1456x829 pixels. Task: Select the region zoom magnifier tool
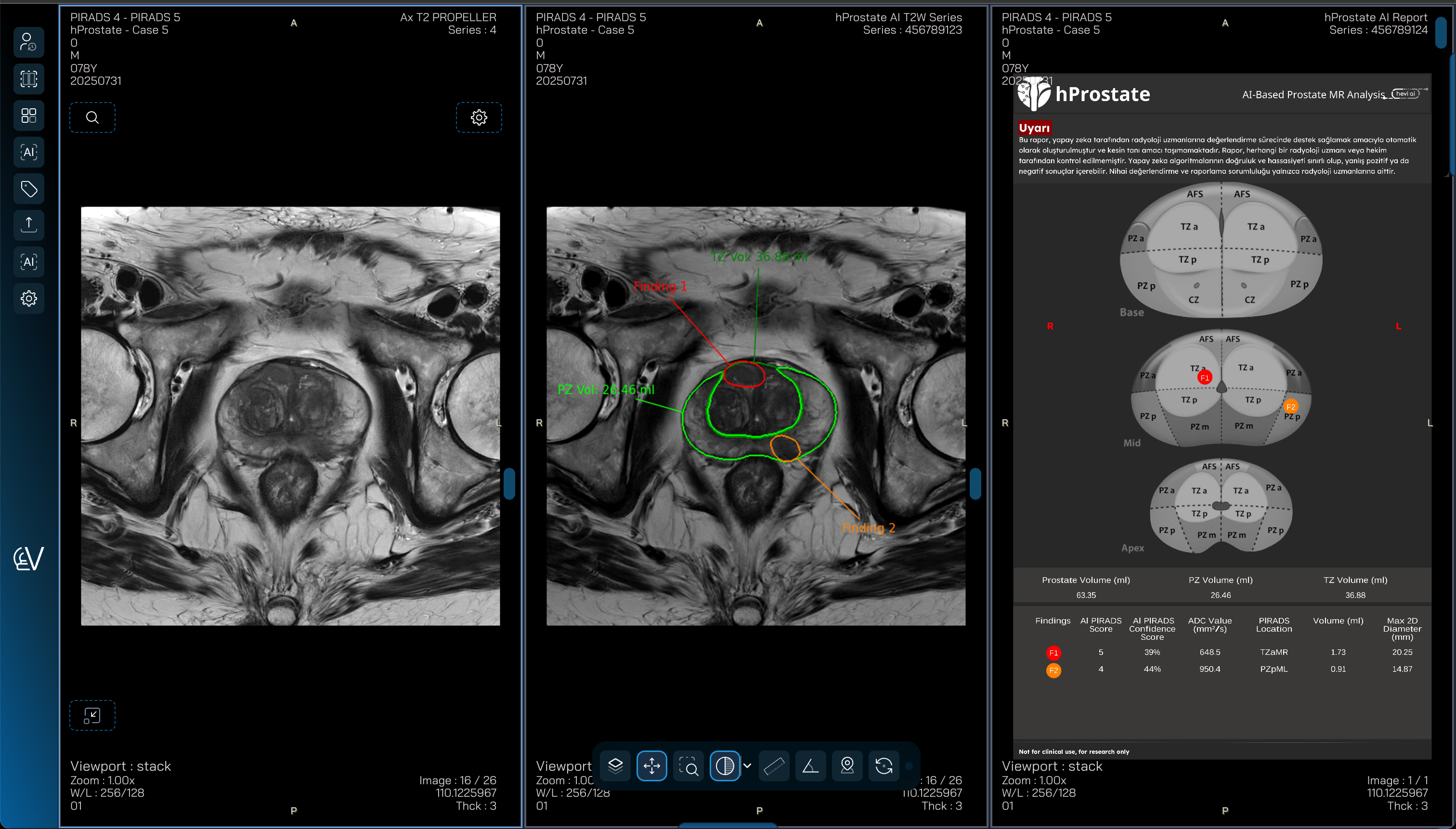(688, 766)
